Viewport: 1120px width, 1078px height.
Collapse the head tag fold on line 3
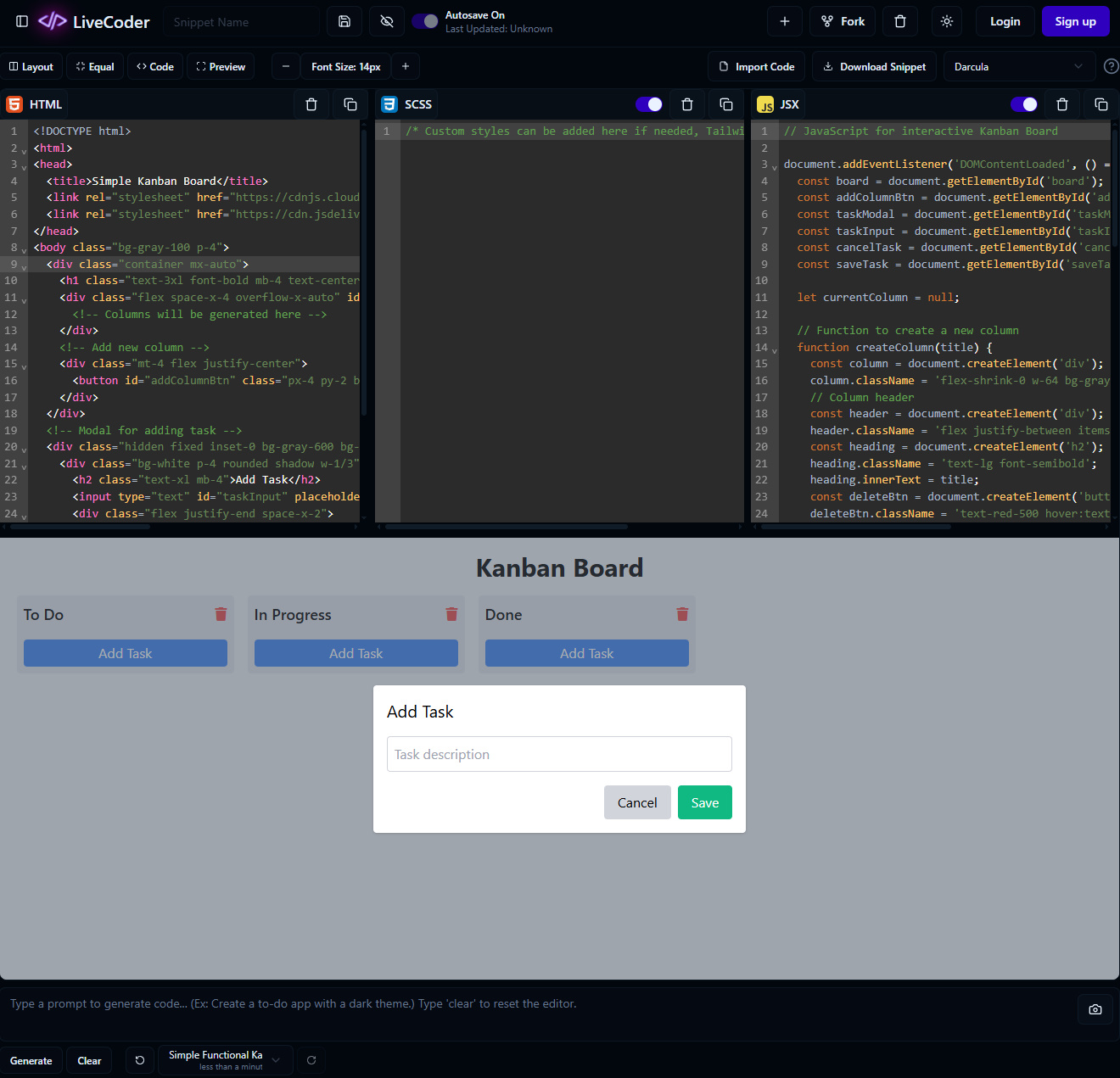24,167
